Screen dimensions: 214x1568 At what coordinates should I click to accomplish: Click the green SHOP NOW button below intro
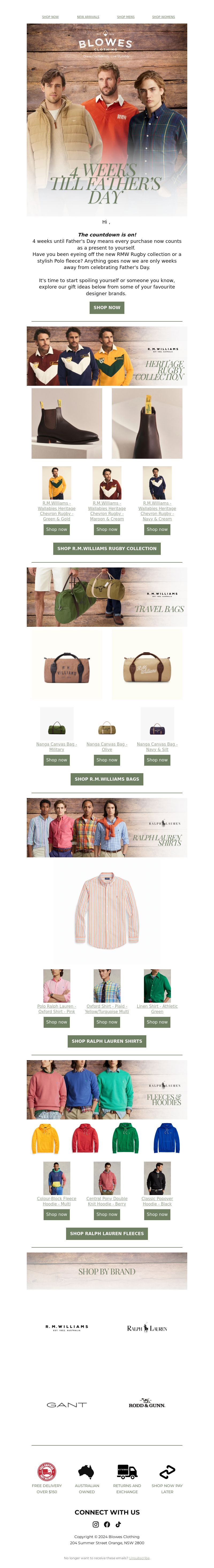coord(107,308)
